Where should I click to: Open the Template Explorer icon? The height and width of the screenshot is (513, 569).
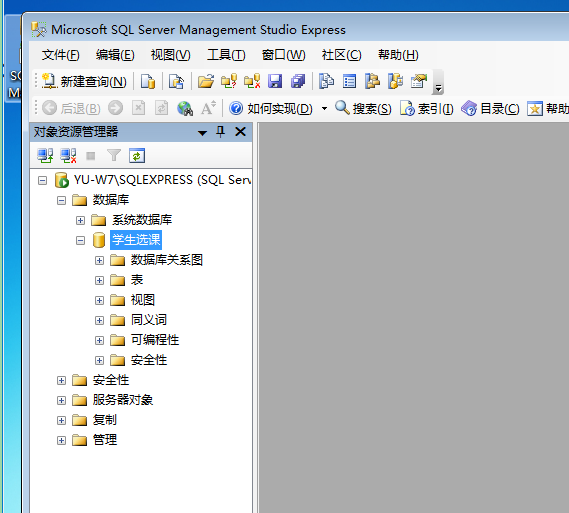point(396,81)
